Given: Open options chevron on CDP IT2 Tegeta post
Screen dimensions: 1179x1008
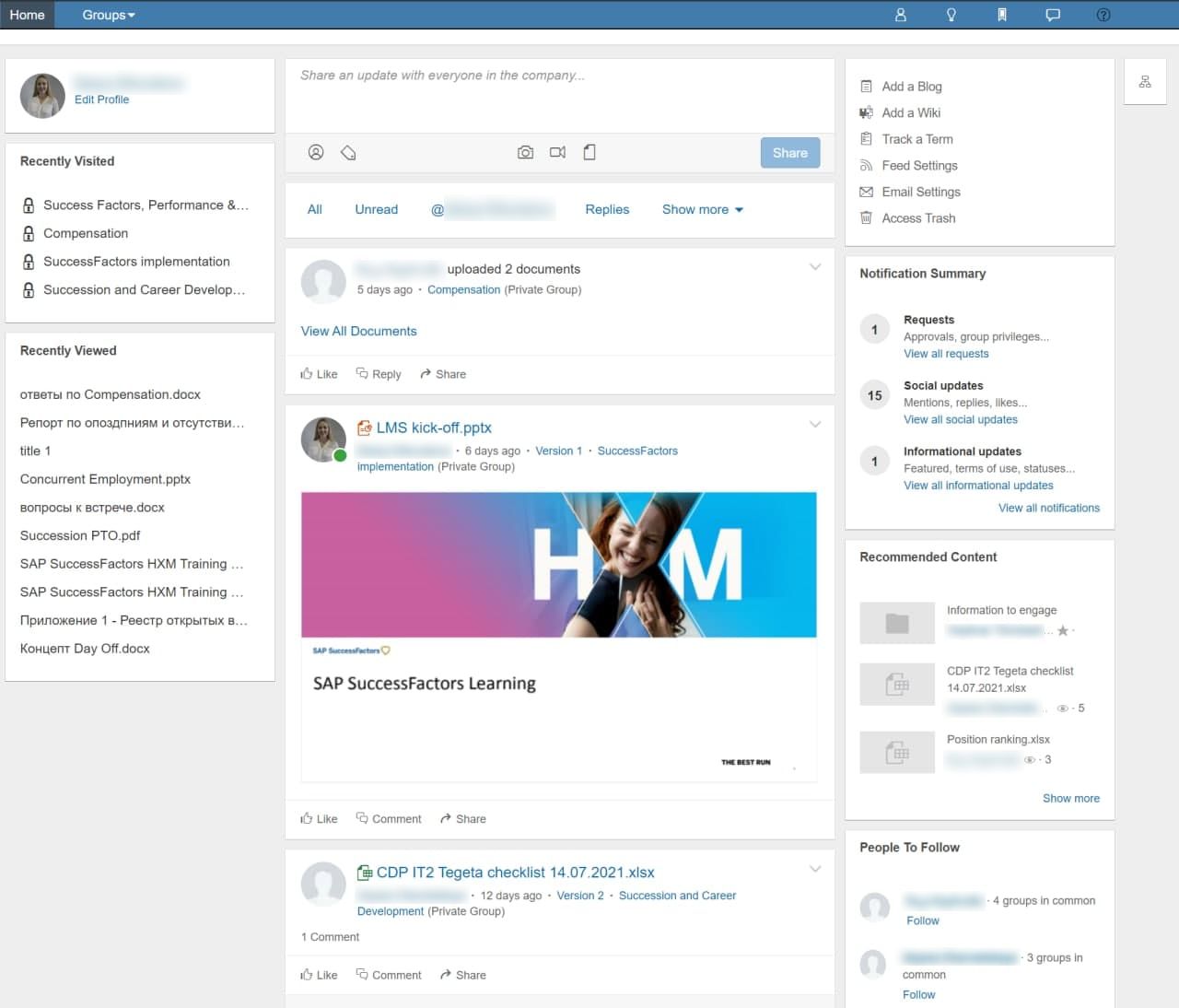Looking at the screenshot, I should pos(815,869).
